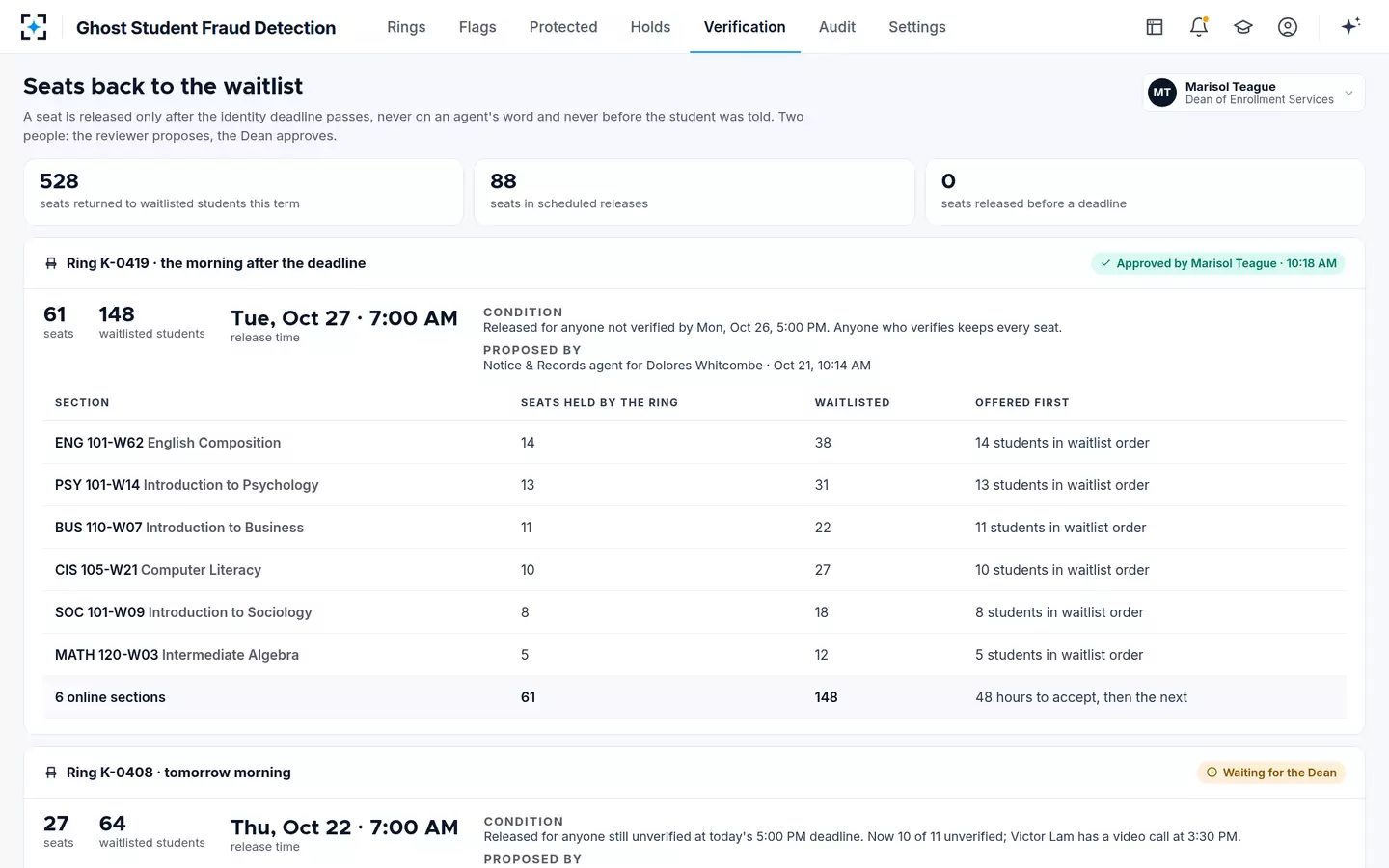This screenshot has width=1389, height=868.
Task: Click the seat icon beside Ring K-0419
Action: point(51,263)
